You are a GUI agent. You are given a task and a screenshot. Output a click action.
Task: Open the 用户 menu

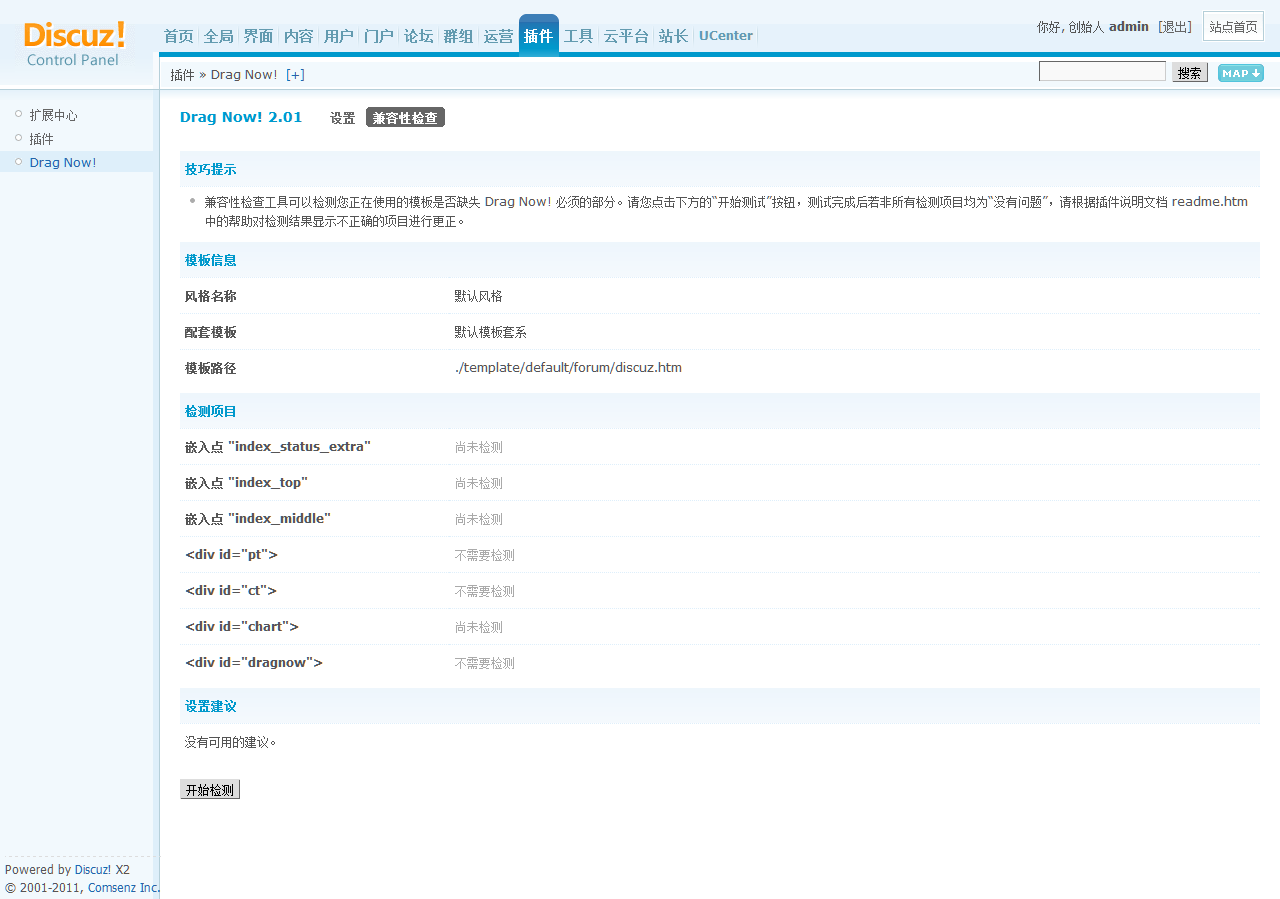coord(339,36)
